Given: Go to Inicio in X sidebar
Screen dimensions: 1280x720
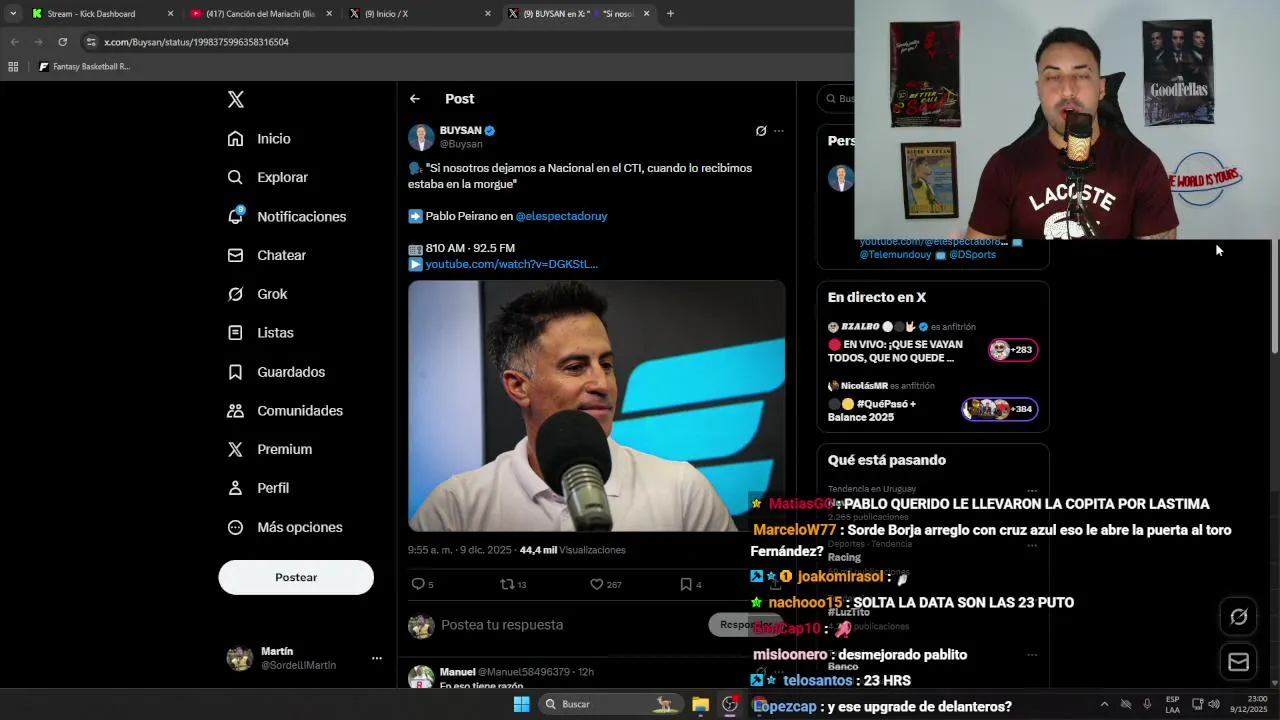Looking at the screenshot, I should (x=259, y=139).
